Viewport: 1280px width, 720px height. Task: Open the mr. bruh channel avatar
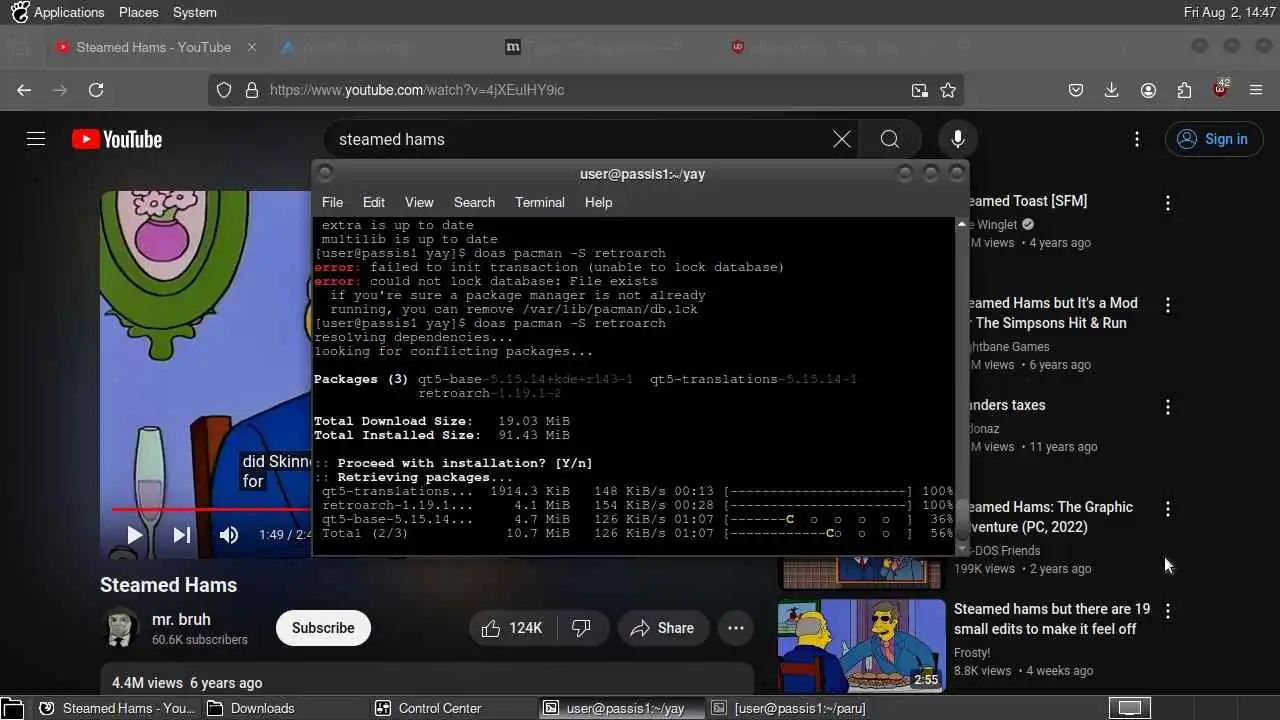click(121, 628)
